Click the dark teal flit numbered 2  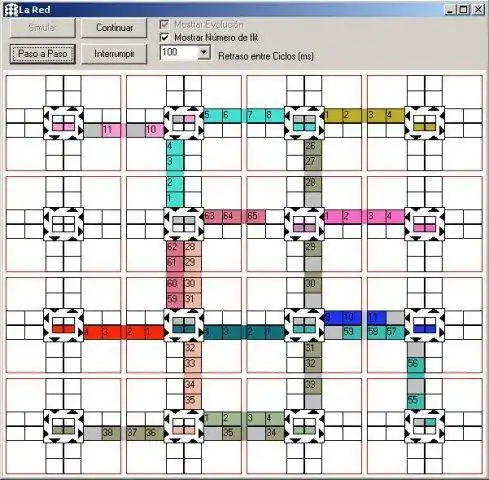256,332
